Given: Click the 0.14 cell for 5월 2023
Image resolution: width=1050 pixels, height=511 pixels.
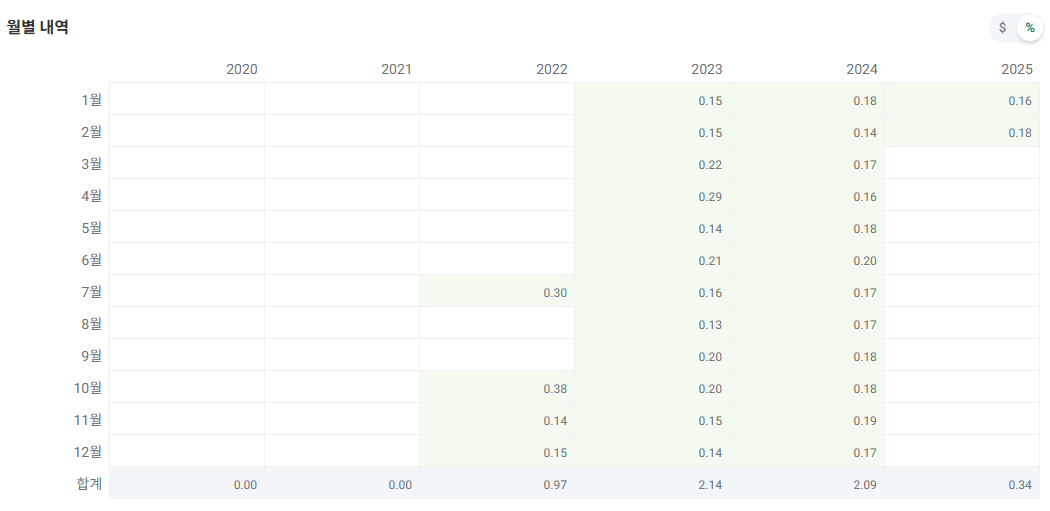Looking at the screenshot, I should pyautogui.click(x=652, y=228).
